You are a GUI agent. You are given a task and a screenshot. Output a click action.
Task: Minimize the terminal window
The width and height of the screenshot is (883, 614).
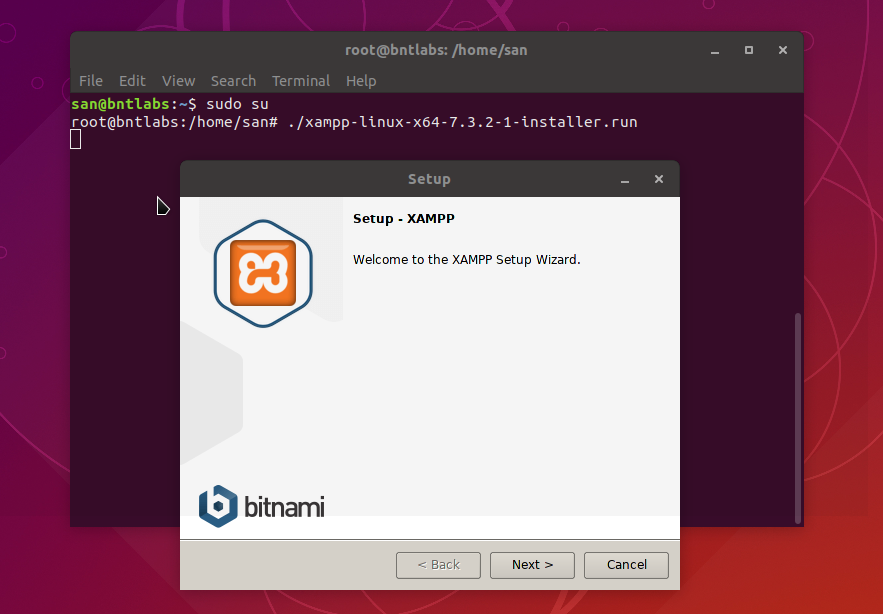click(x=715, y=51)
